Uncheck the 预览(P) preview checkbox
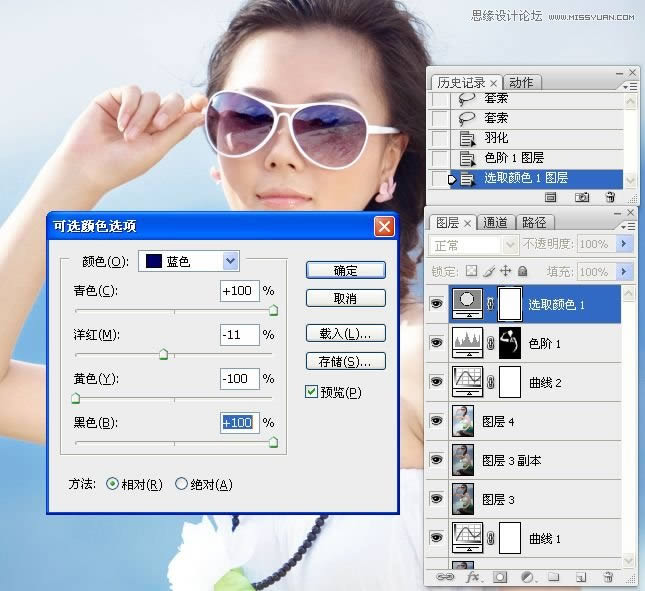Image resolution: width=645 pixels, height=591 pixels. pos(311,392)
